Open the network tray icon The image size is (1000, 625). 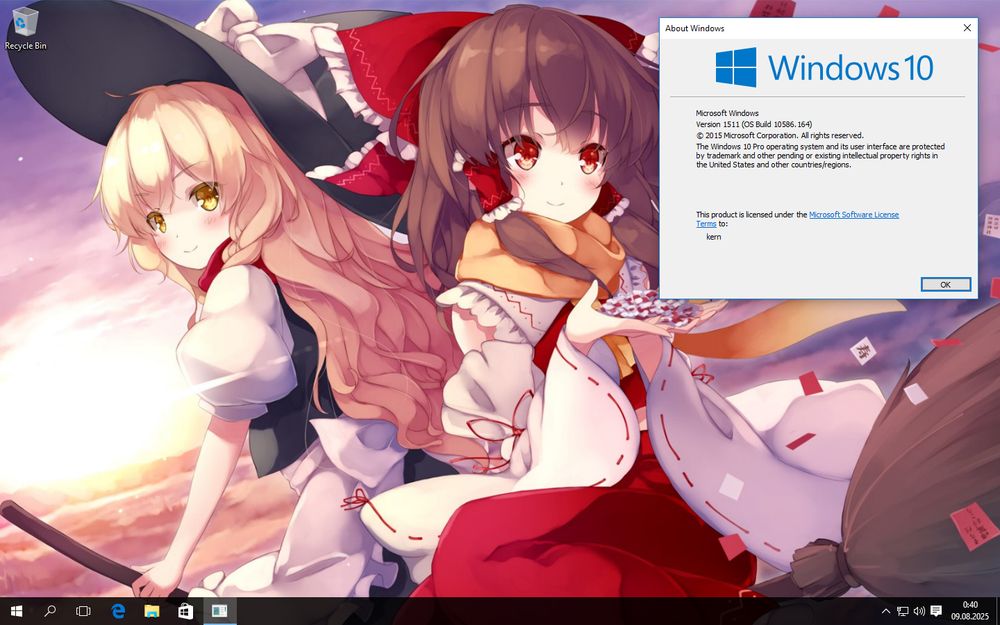pos(902,611)
